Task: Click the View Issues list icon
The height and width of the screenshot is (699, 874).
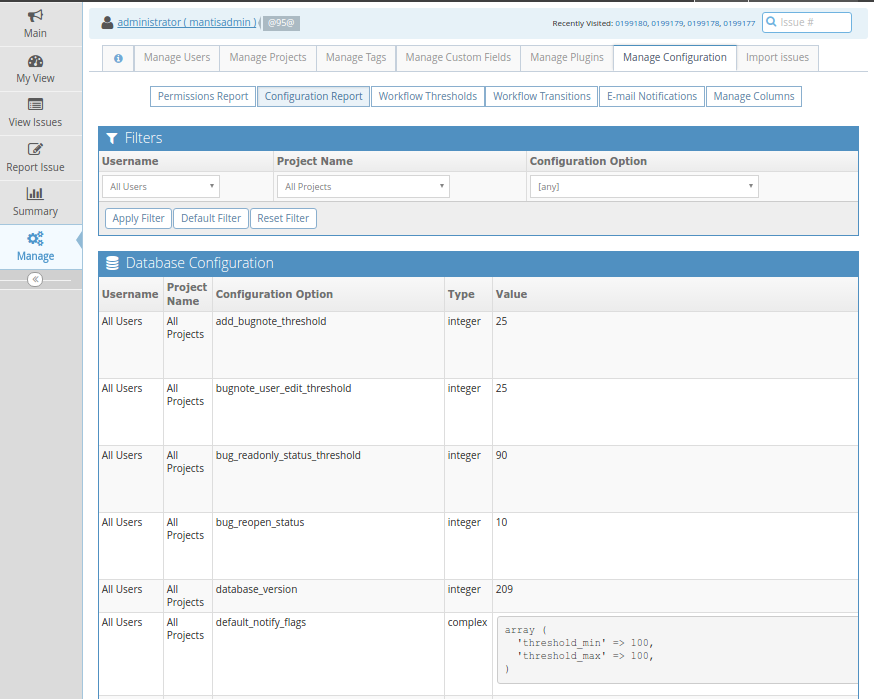Action: coord(35,105)
